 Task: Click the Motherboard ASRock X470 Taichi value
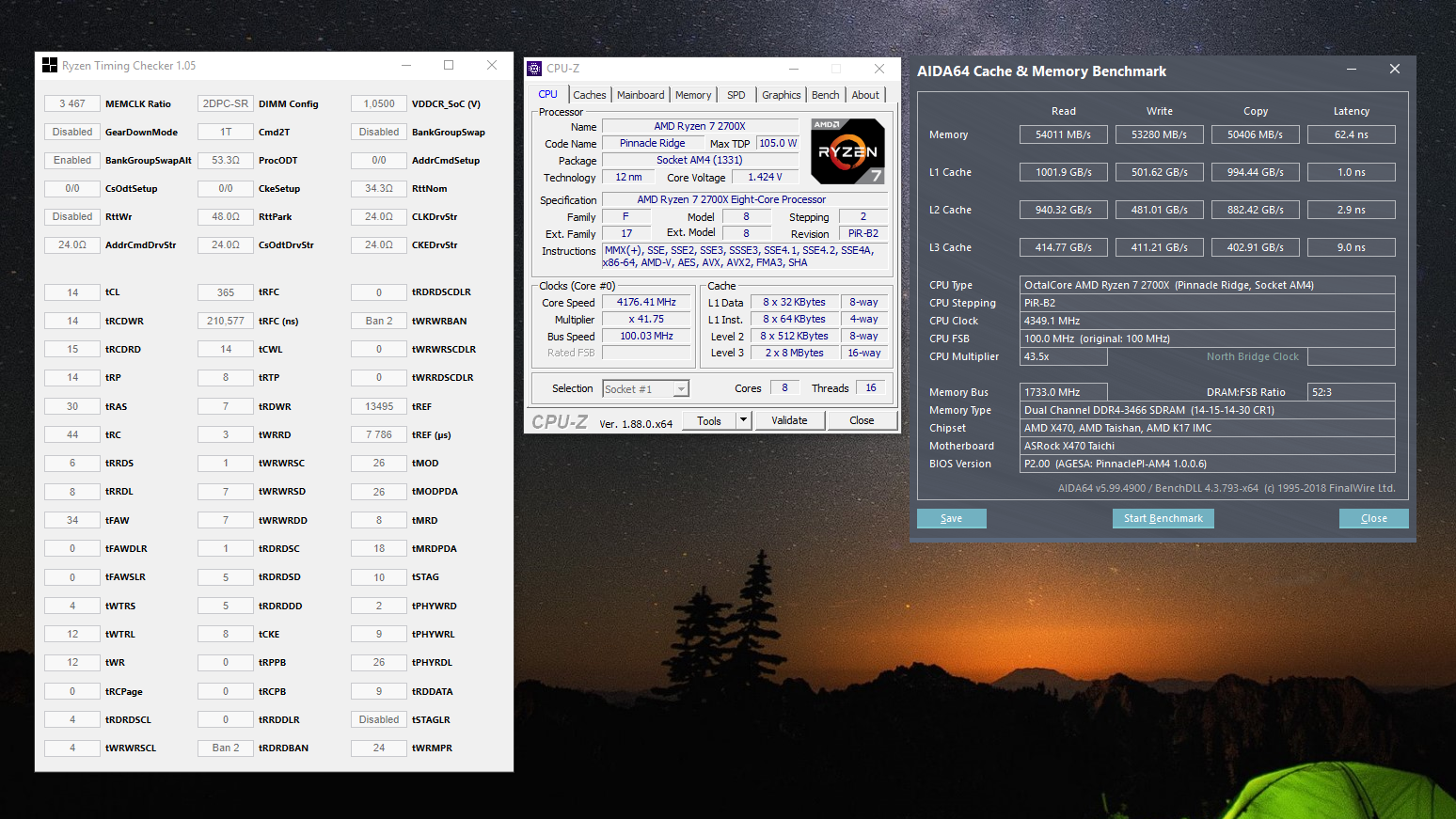pyautogui.click(x=1207, y=446)
